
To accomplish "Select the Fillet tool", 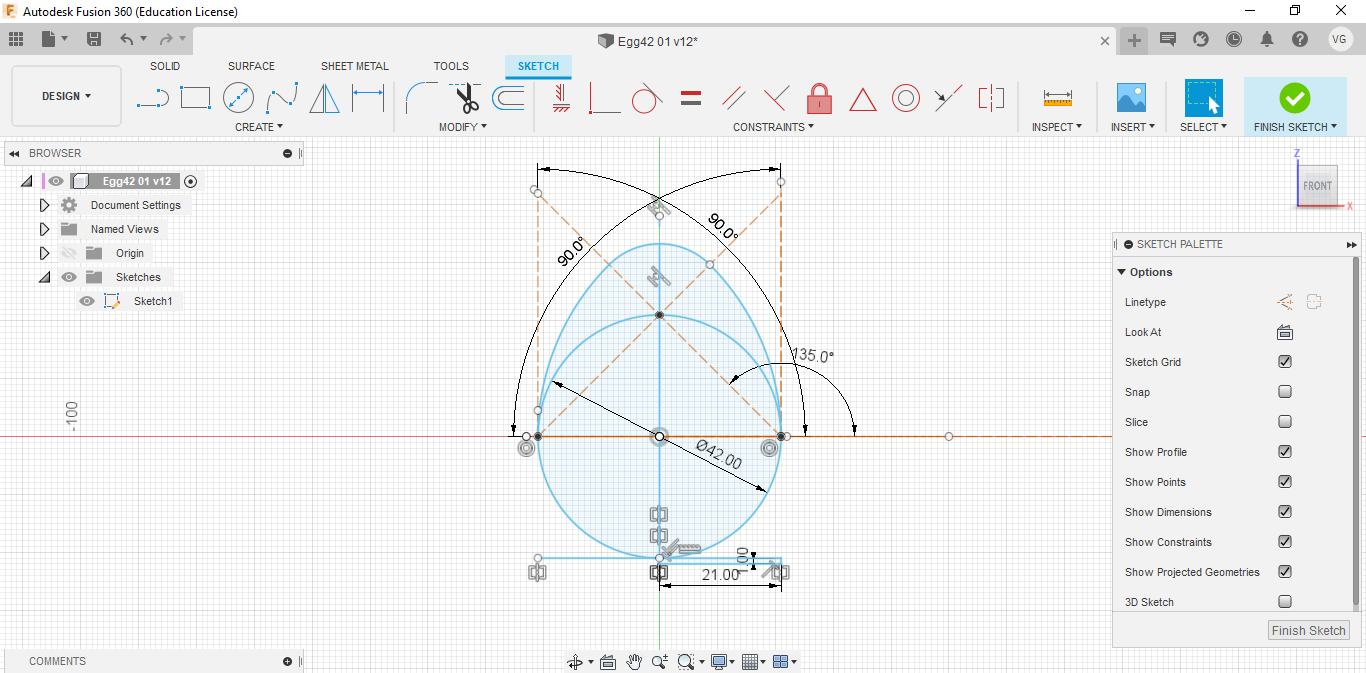I will 421,98.
